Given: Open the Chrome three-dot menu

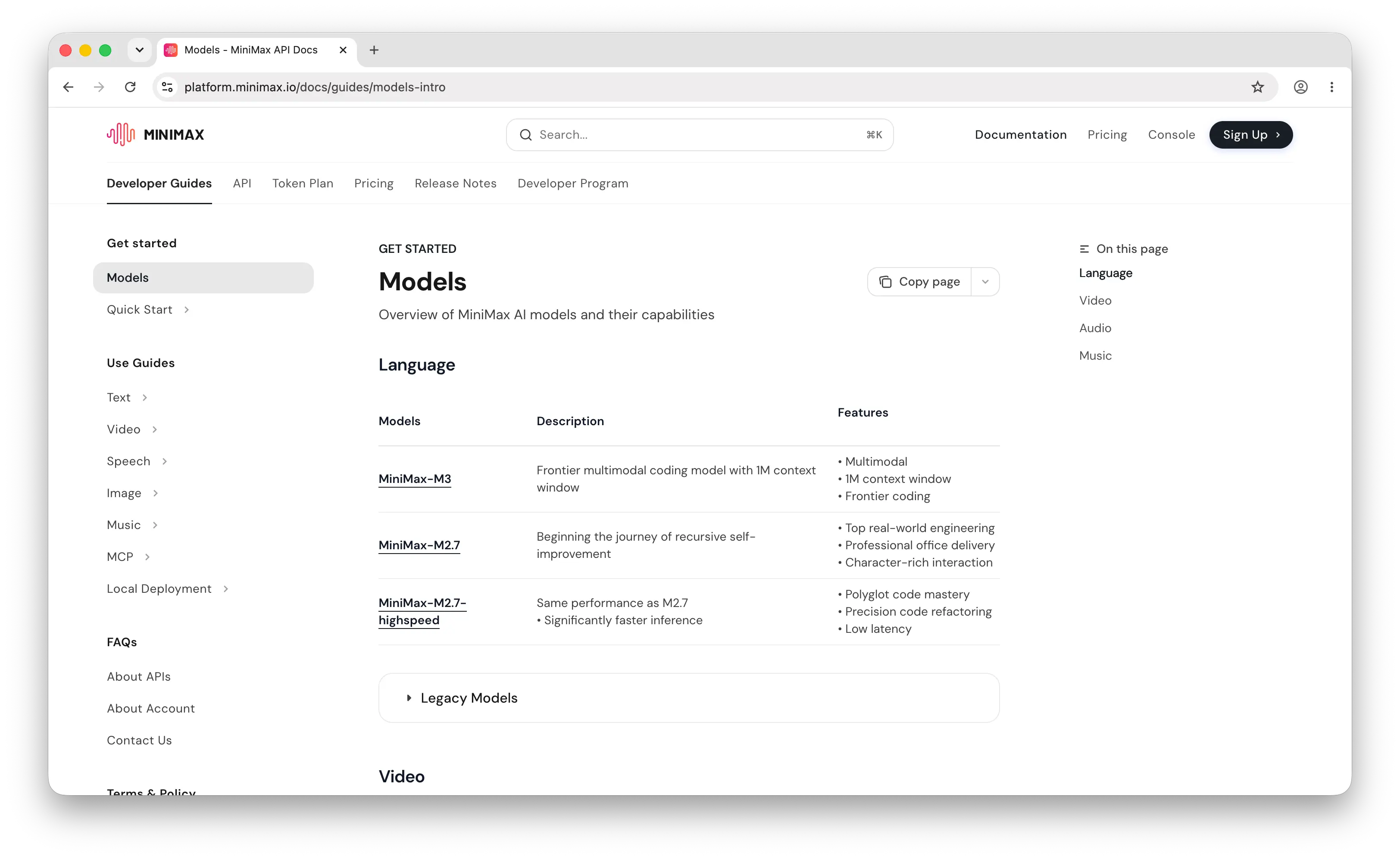Looking at the screenshot, I should 1332,87.
